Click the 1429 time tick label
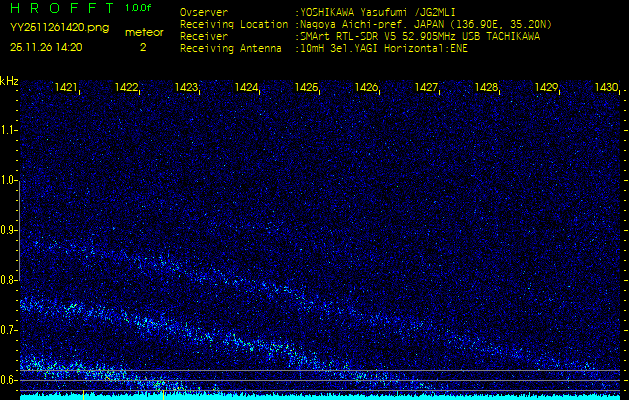This screenshot has height=400, width=629. 546,88
